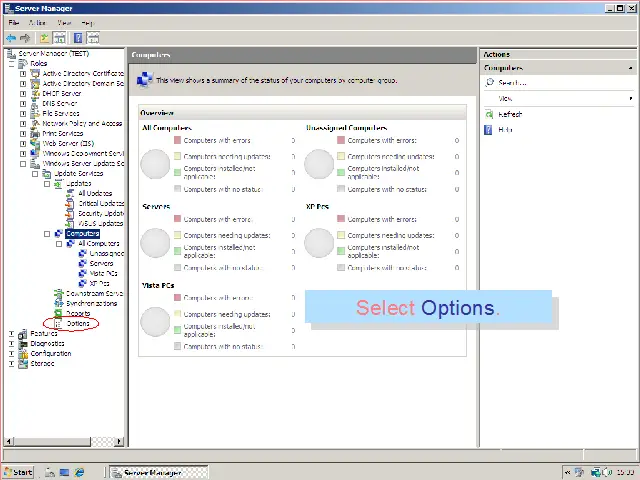Collapse the All Computers tree node
640x480 pixels.
(x=59, y=244)
